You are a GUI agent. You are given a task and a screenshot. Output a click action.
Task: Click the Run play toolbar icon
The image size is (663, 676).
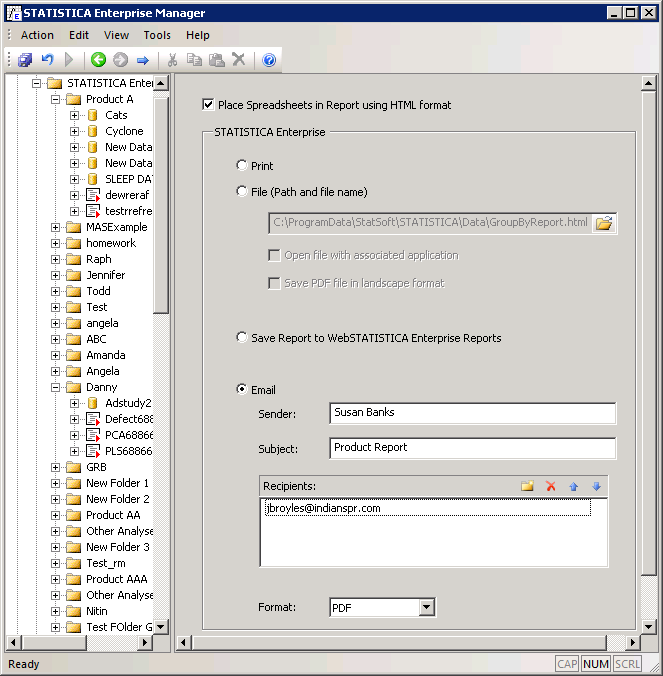tap(69, 59)
